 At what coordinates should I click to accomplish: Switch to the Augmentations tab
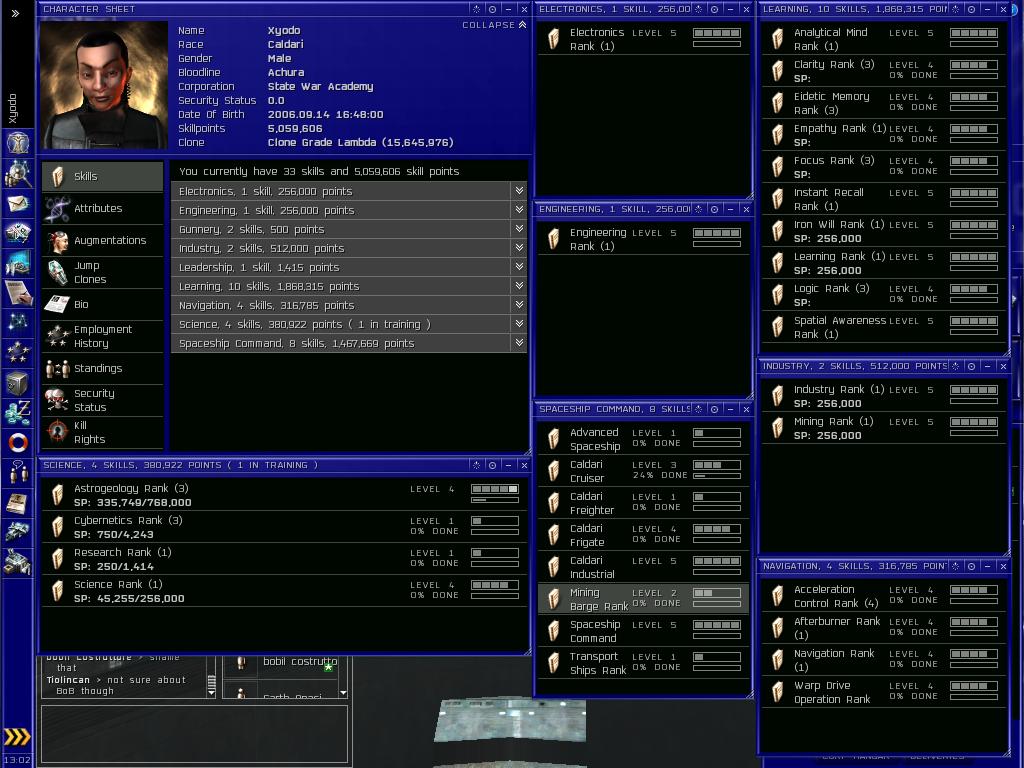[103, 240]
